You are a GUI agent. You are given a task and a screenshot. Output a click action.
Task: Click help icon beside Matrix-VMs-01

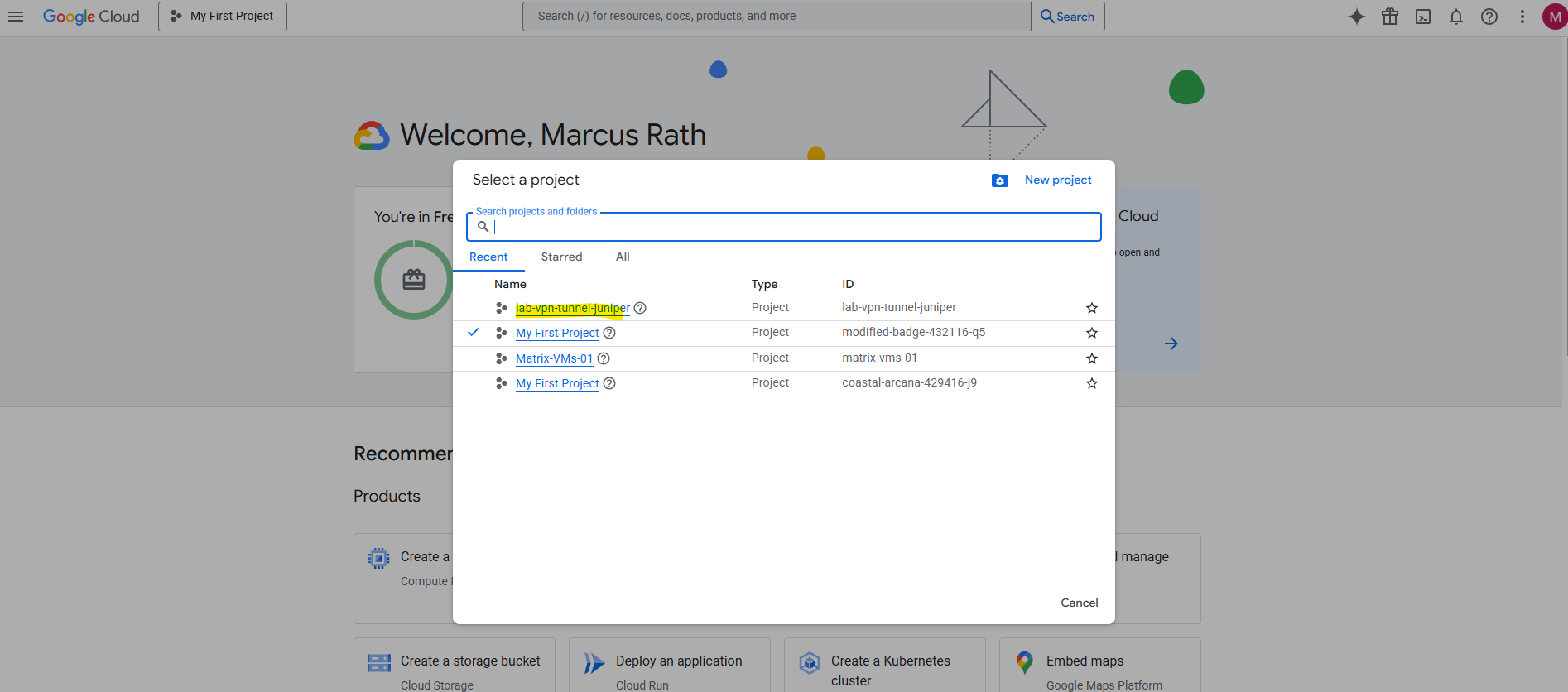604,358
